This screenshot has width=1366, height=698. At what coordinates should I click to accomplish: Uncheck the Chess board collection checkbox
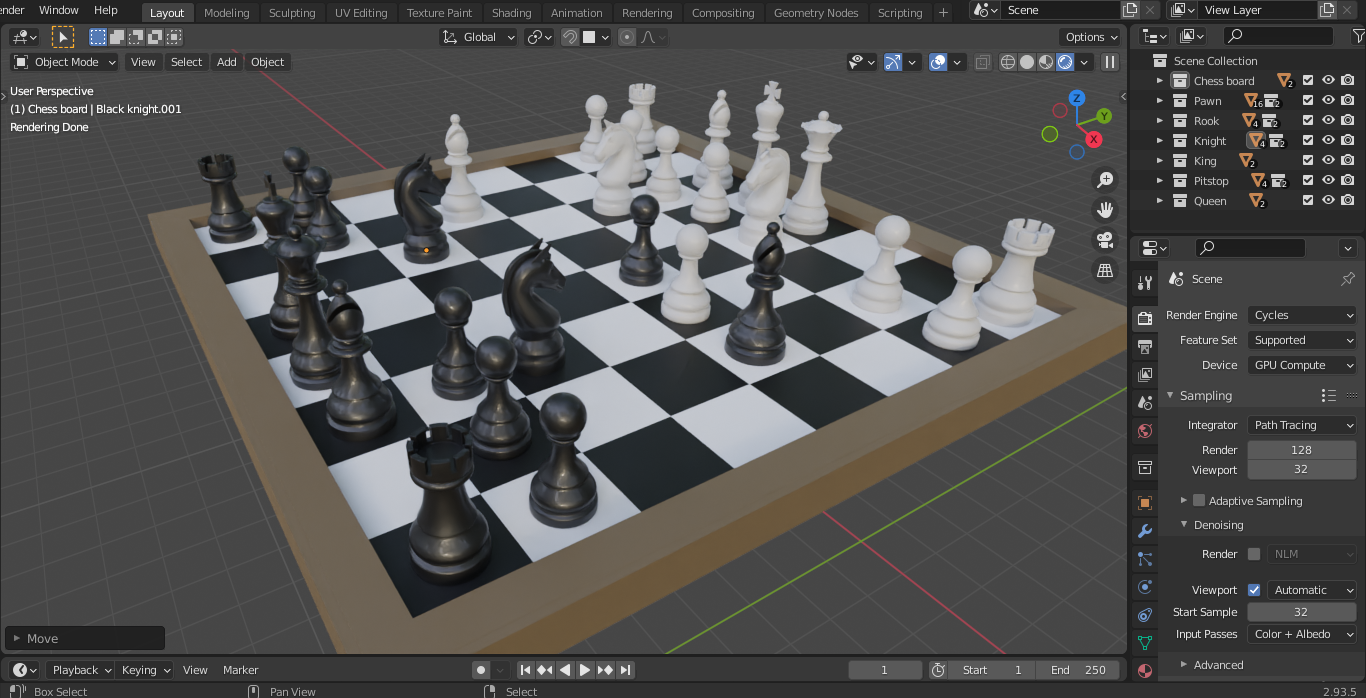tap(1307, 80)
